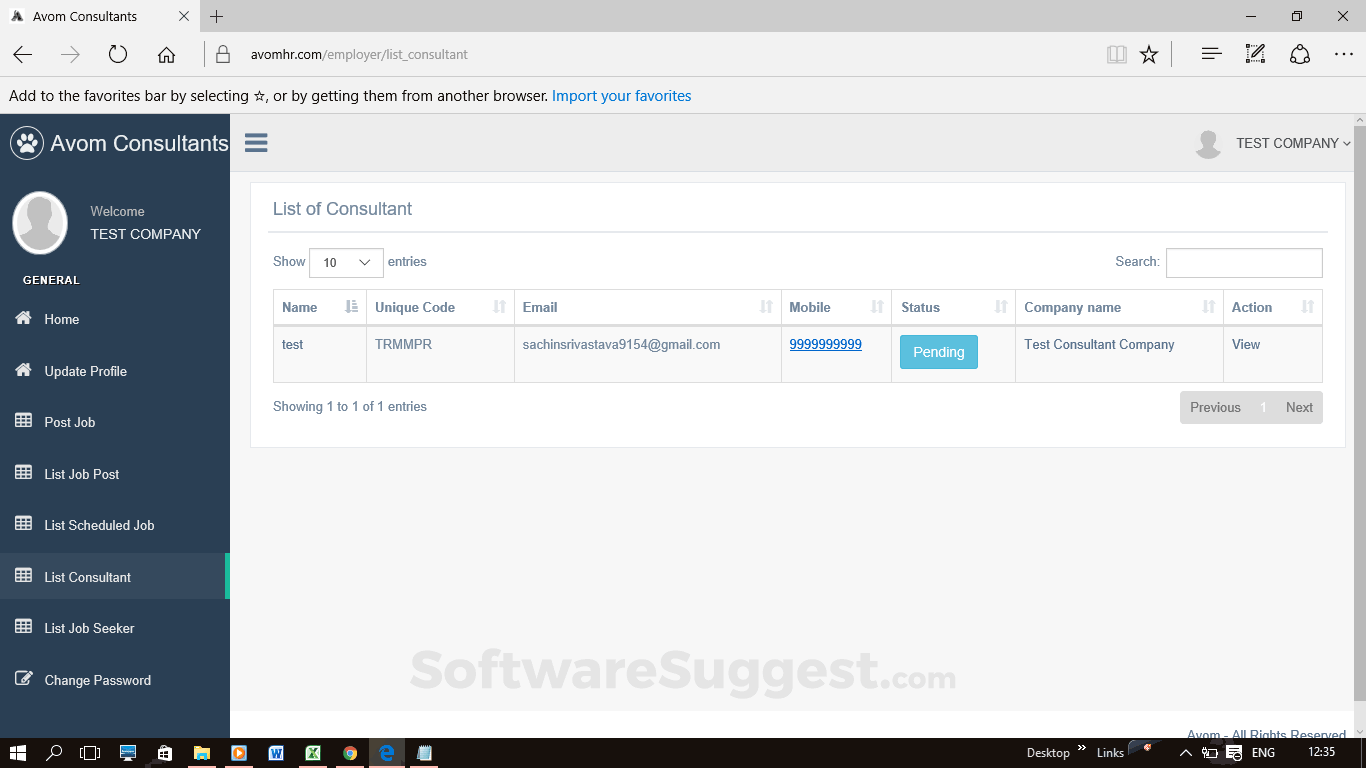Open the List Job Post page
The width and height of the screenshot is (1366, 768).
80,473
